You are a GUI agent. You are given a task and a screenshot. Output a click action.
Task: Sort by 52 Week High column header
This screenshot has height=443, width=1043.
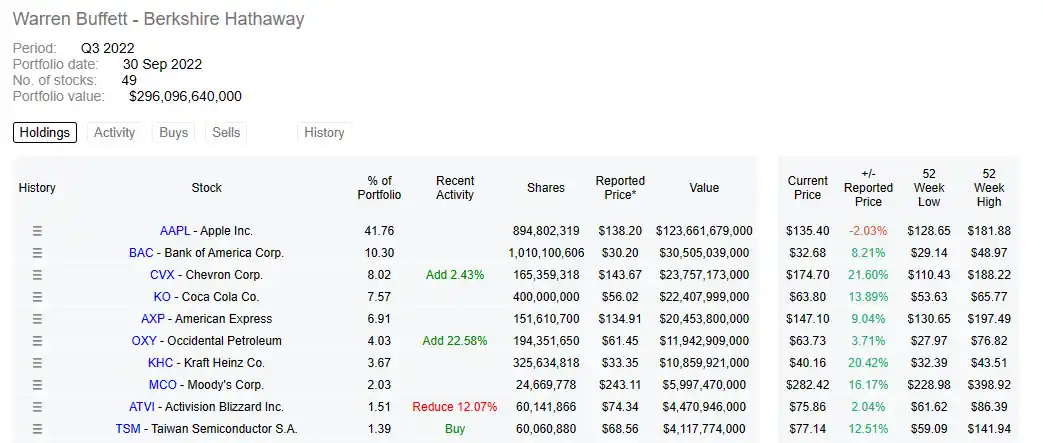coord(989,188)
